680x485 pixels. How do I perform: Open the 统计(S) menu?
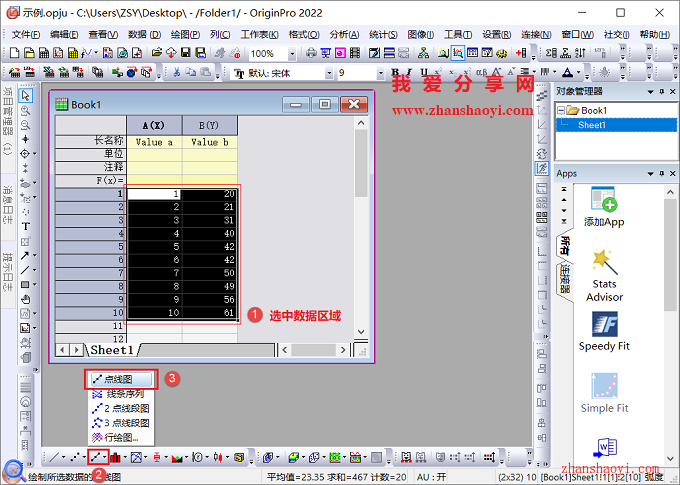click(x=383, y=34)
